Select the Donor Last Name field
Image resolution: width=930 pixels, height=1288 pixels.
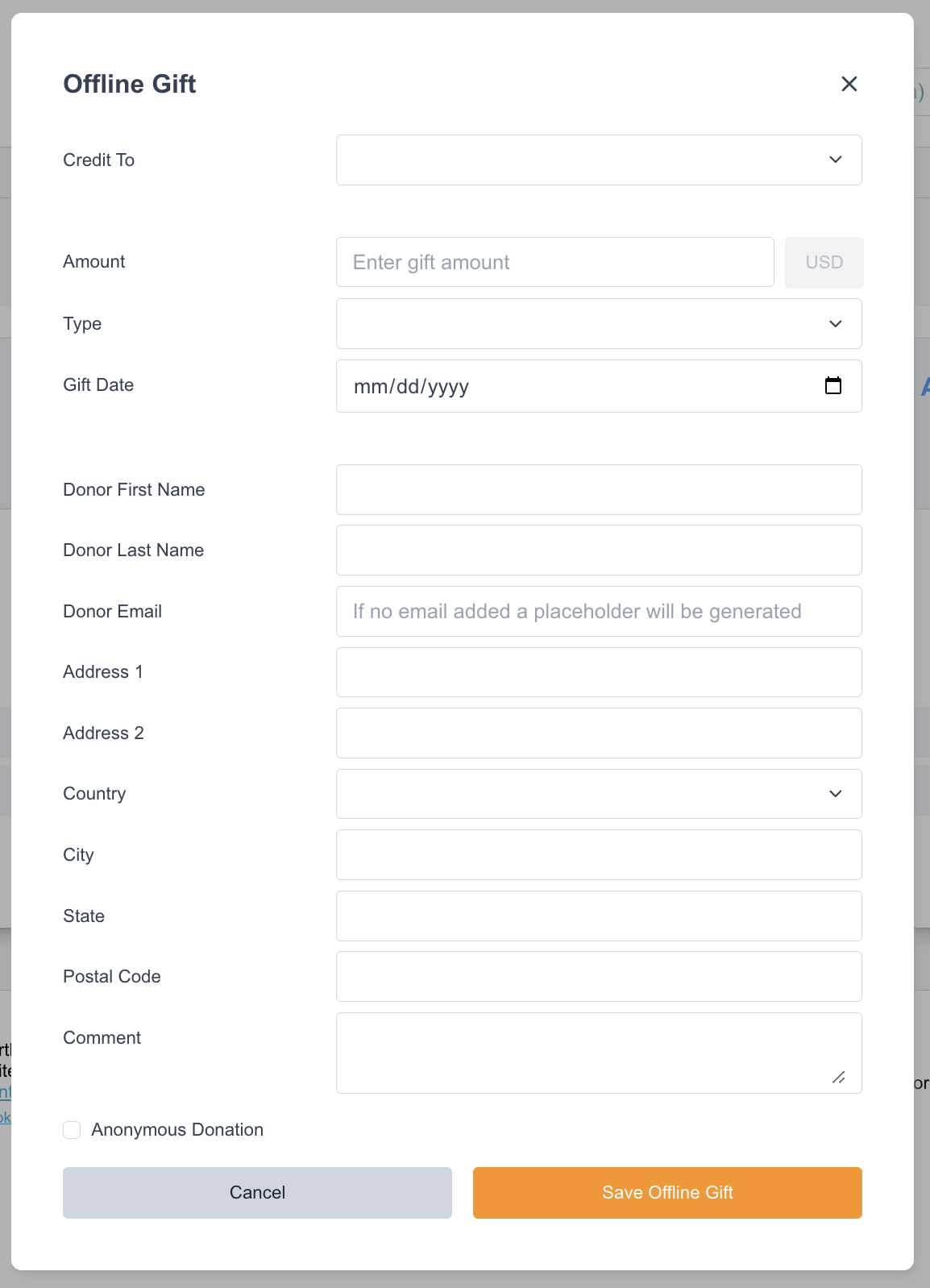coord(598,551)
